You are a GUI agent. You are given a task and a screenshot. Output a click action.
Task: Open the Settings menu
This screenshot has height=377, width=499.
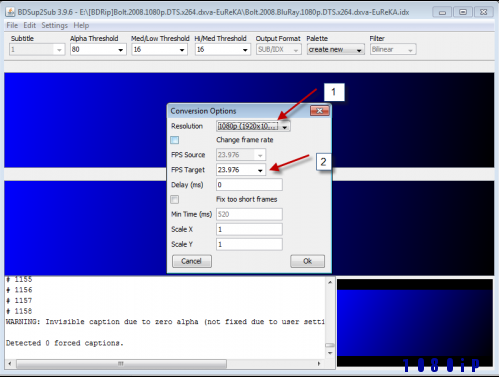(54, 26)
